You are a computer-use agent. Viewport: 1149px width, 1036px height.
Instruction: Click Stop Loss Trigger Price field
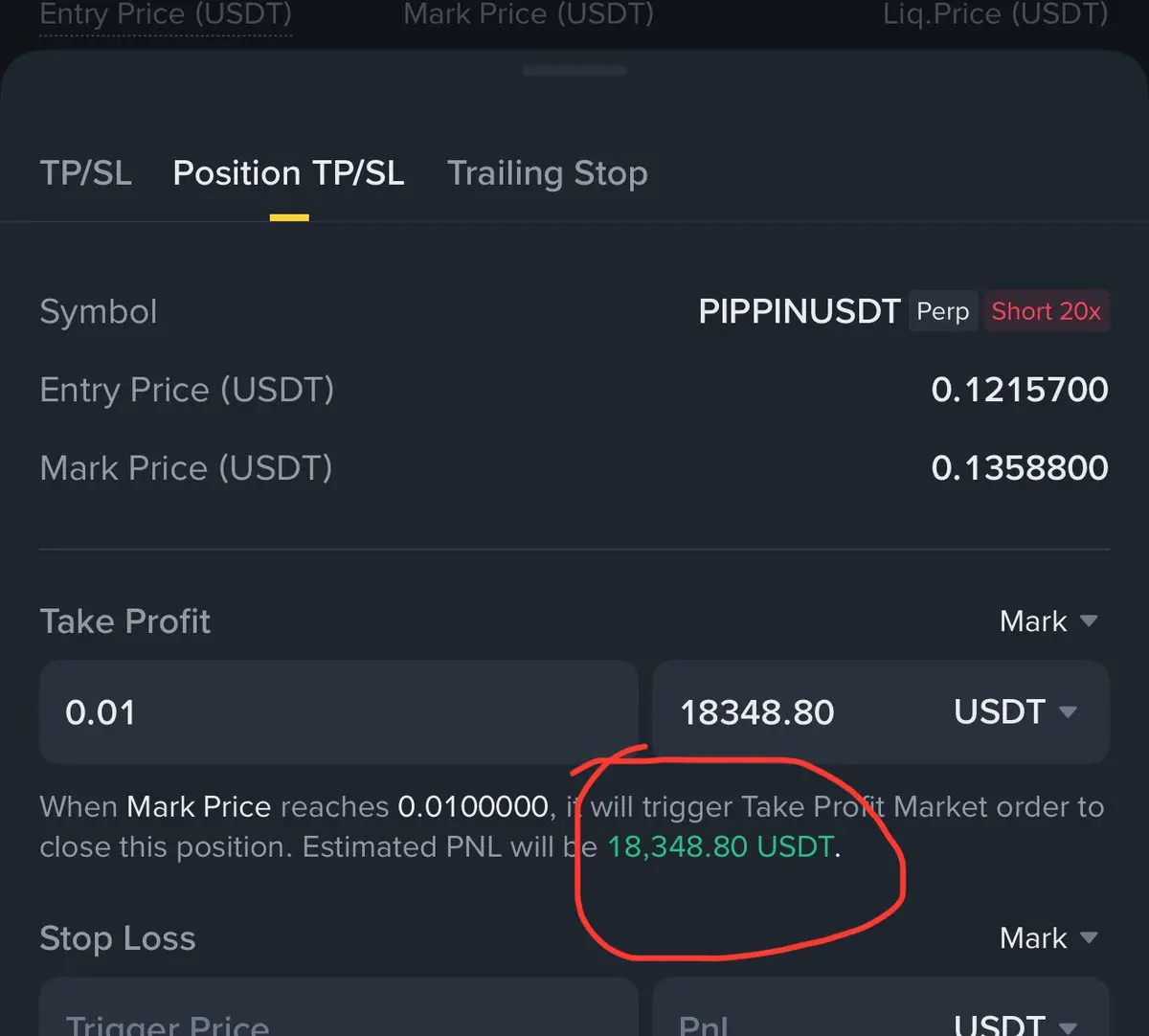(337, 1021)
